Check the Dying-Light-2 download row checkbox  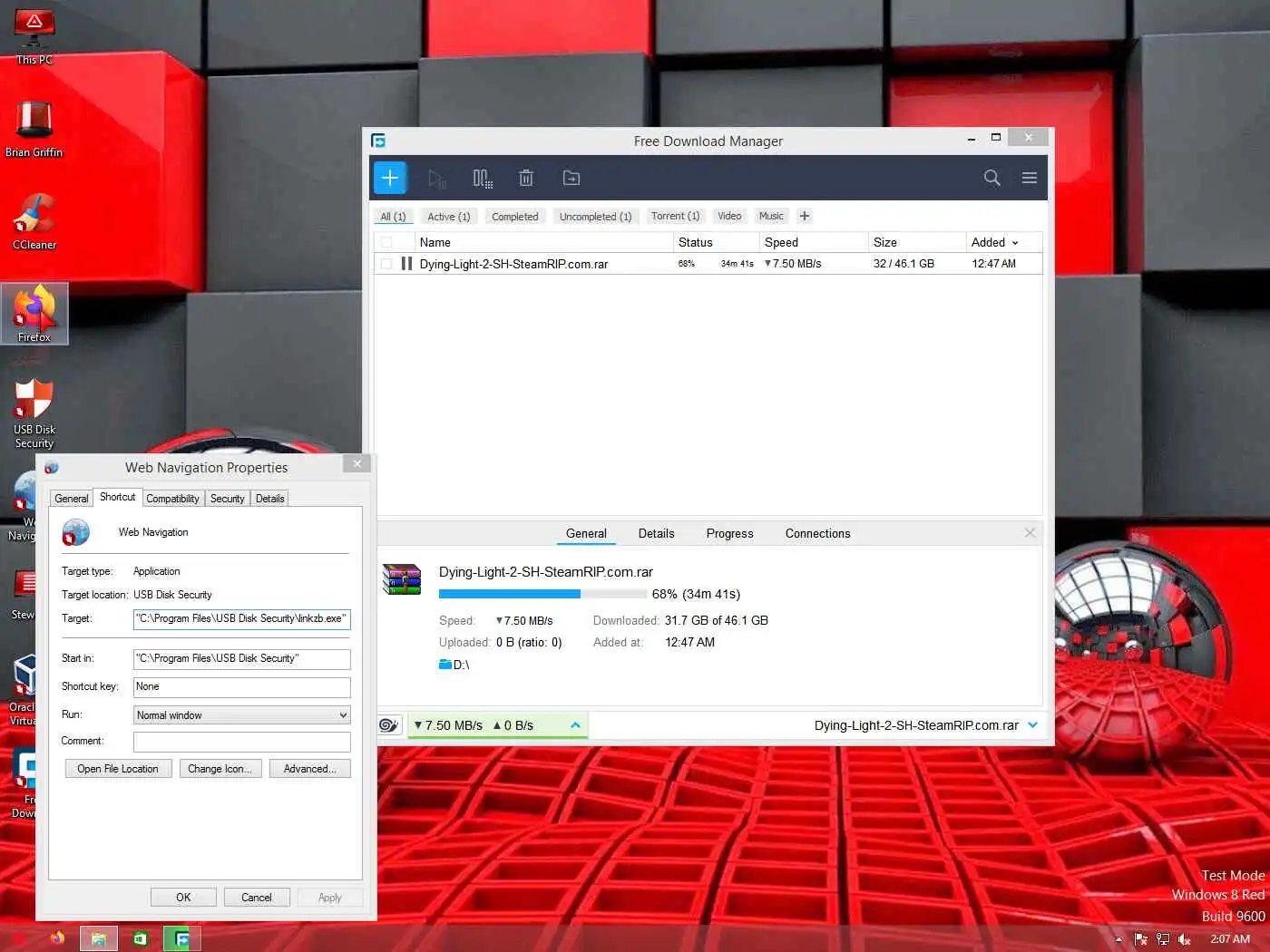(x=386, y=264)
